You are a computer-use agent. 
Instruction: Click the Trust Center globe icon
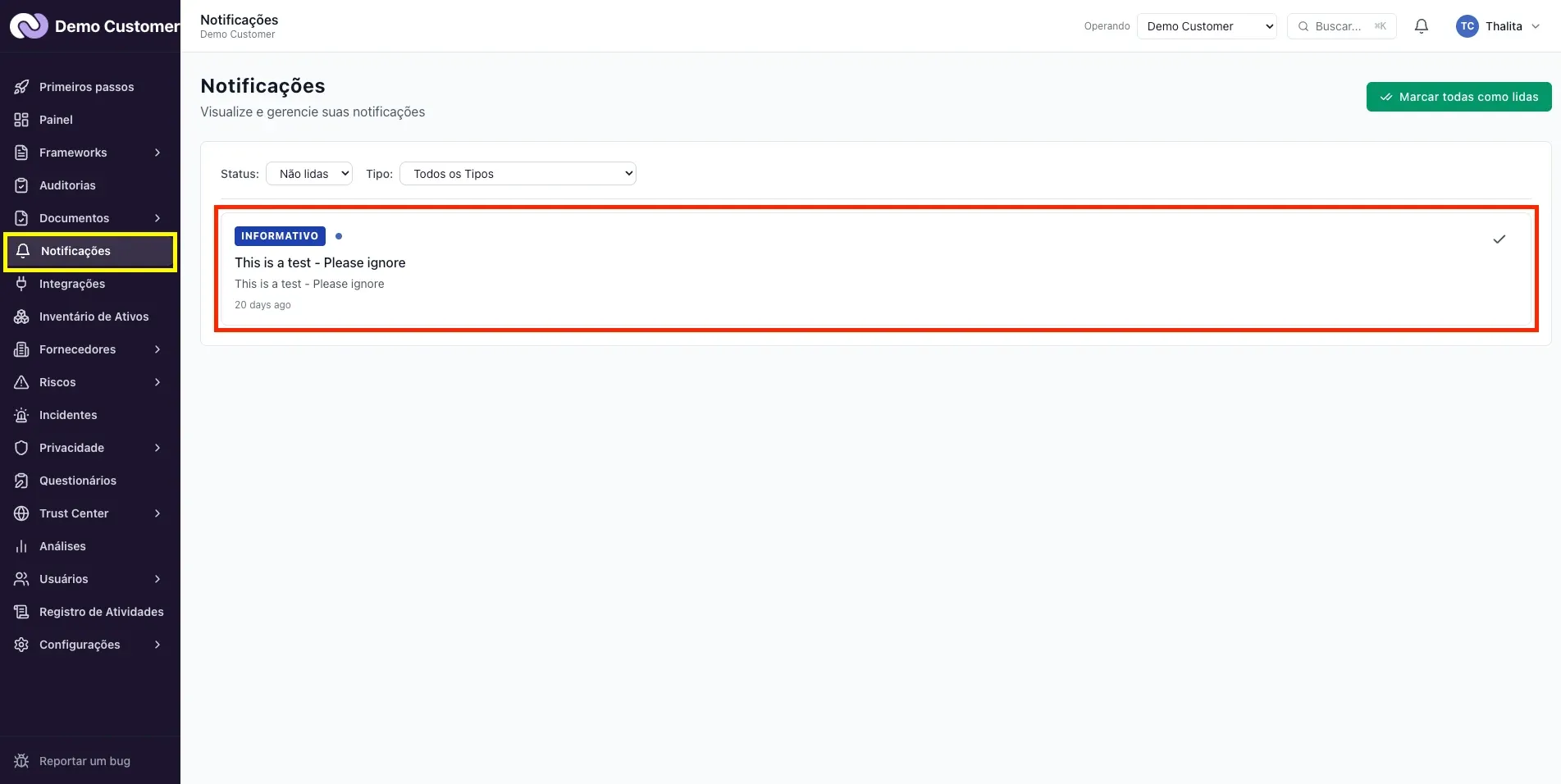click(21, 513)
